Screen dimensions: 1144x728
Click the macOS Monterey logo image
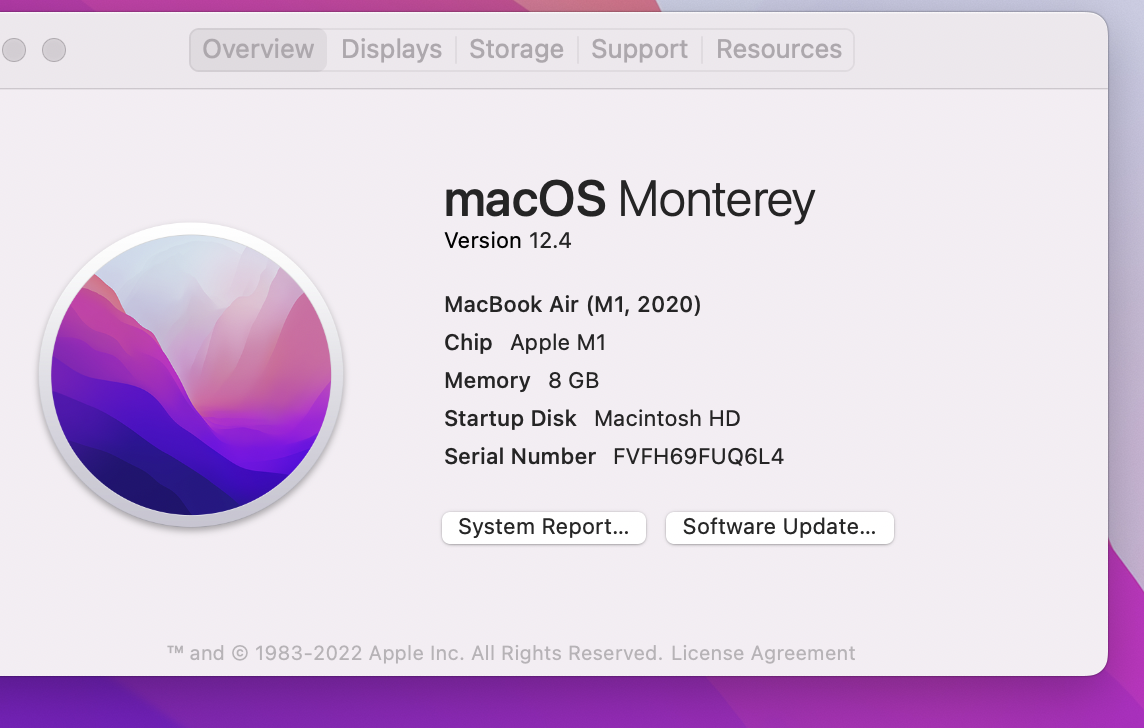(191, 374)
